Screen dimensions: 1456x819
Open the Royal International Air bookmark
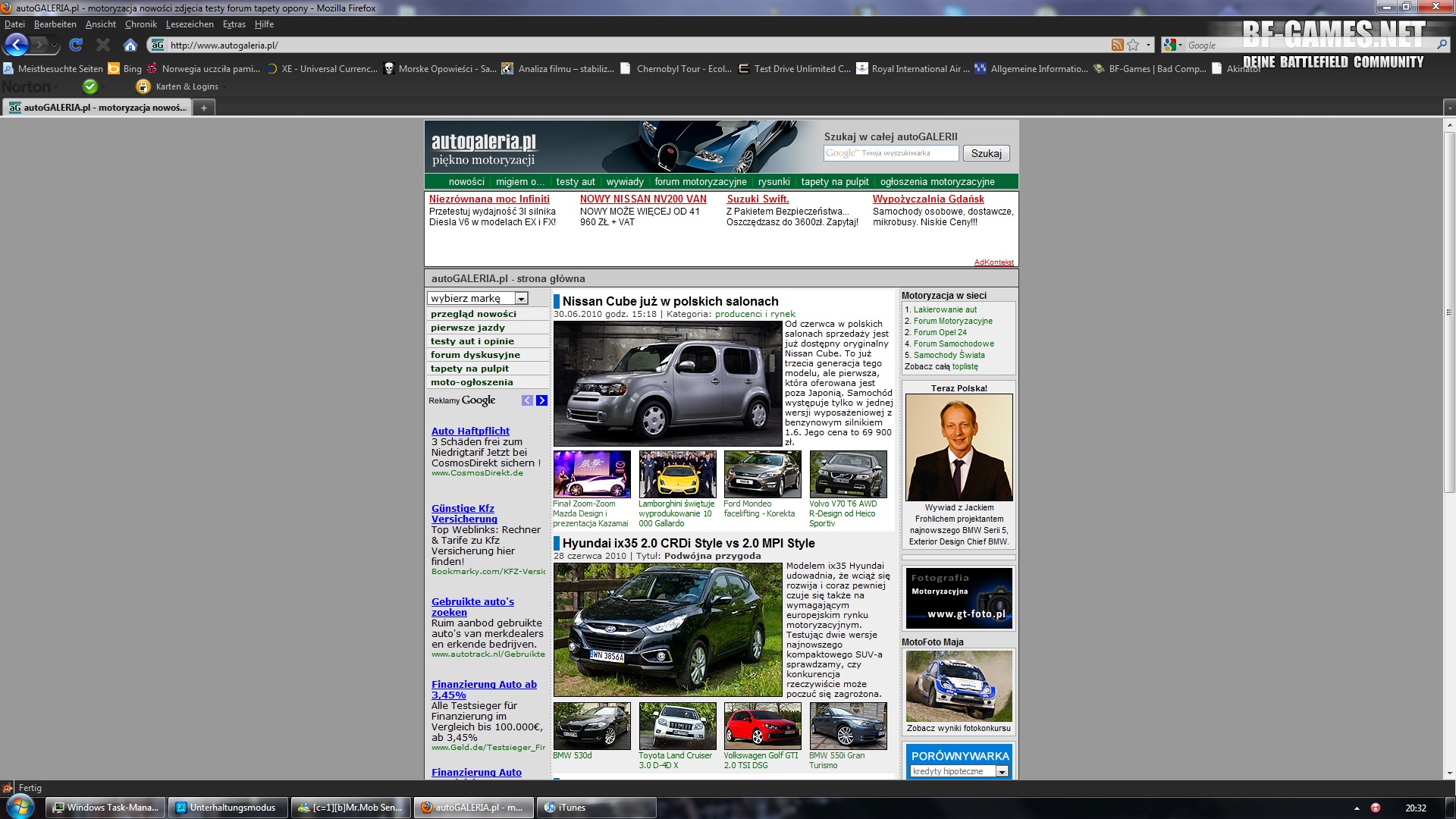(x=913, y=68)
